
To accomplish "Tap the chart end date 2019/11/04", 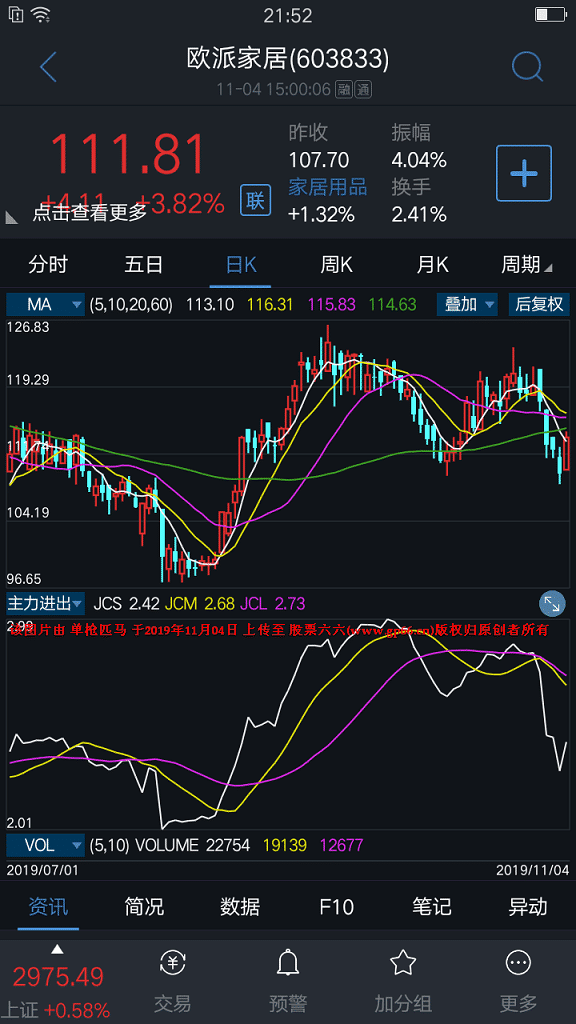I will (x=533, y=871).
